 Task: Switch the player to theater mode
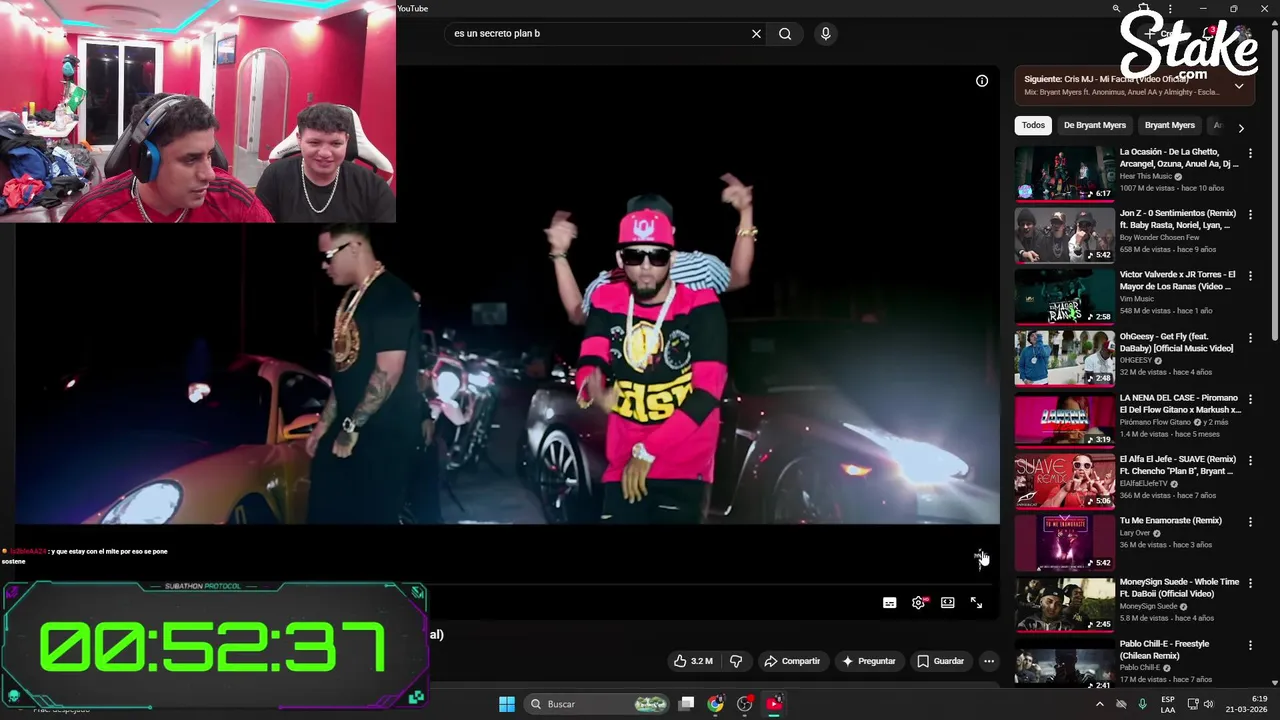(947, 603)
